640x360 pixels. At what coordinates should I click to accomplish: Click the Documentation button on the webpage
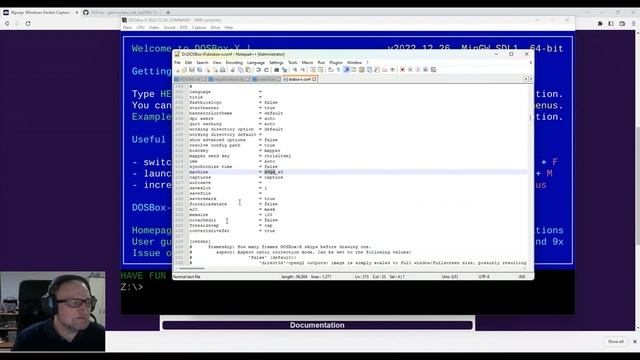(x=317, y=325)
